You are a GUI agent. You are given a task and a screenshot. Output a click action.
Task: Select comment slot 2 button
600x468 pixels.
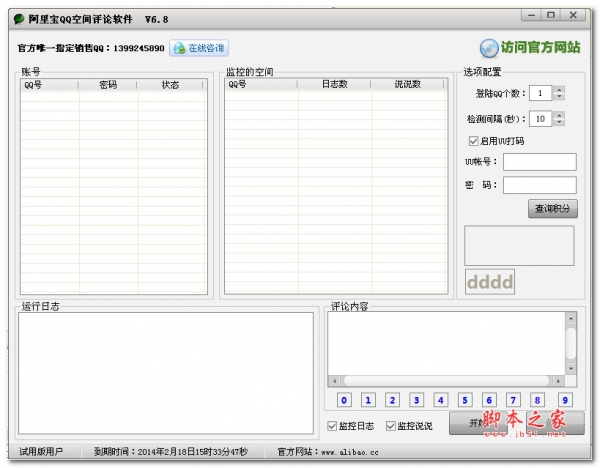(392, 400)
